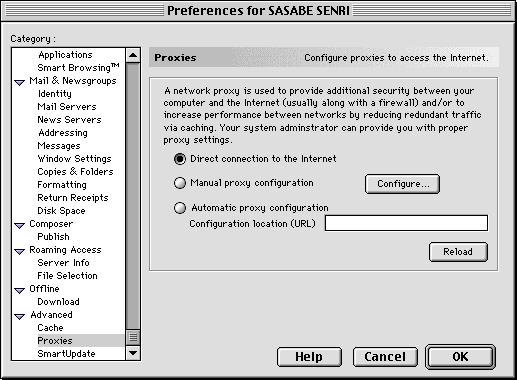Image resolution: width=517 pixels, height=380 pixels.
Task: Click the Reload button
Action: click(458, 252)
